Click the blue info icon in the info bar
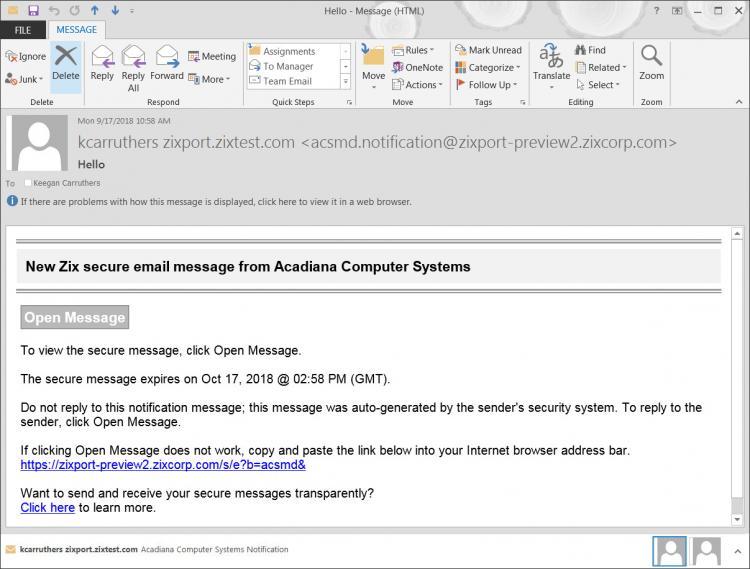 pyautogui.click(x=12, y=201)
